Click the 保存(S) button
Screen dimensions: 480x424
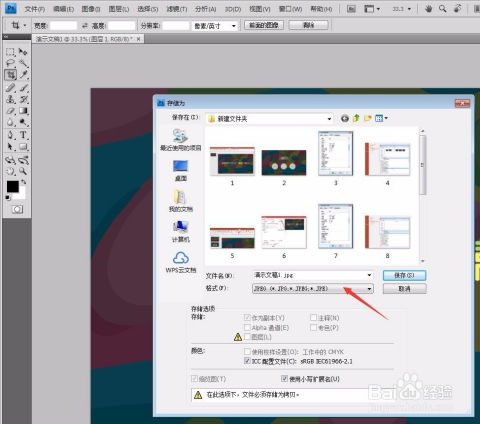pyautogui.click(x=404, y=275)
